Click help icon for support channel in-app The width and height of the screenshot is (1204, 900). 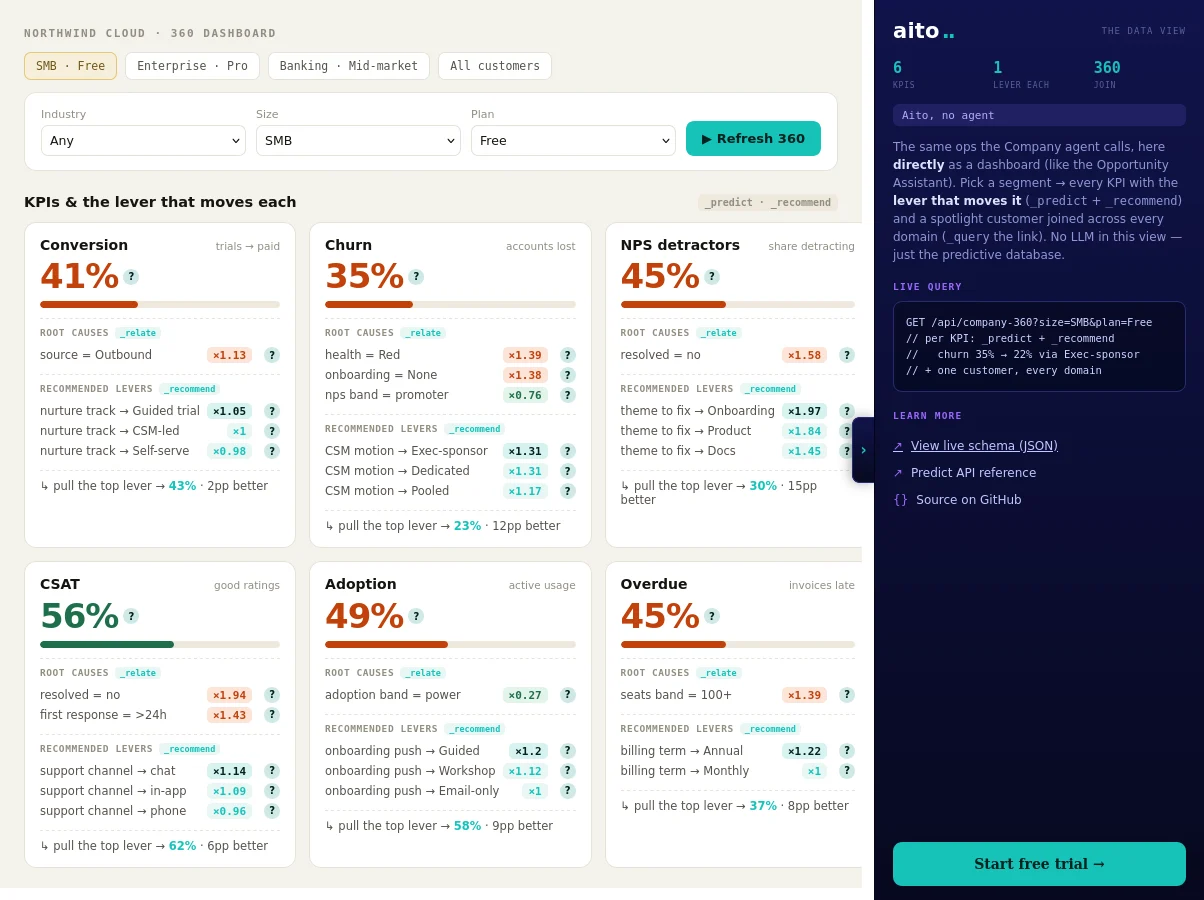pos(272,791)
